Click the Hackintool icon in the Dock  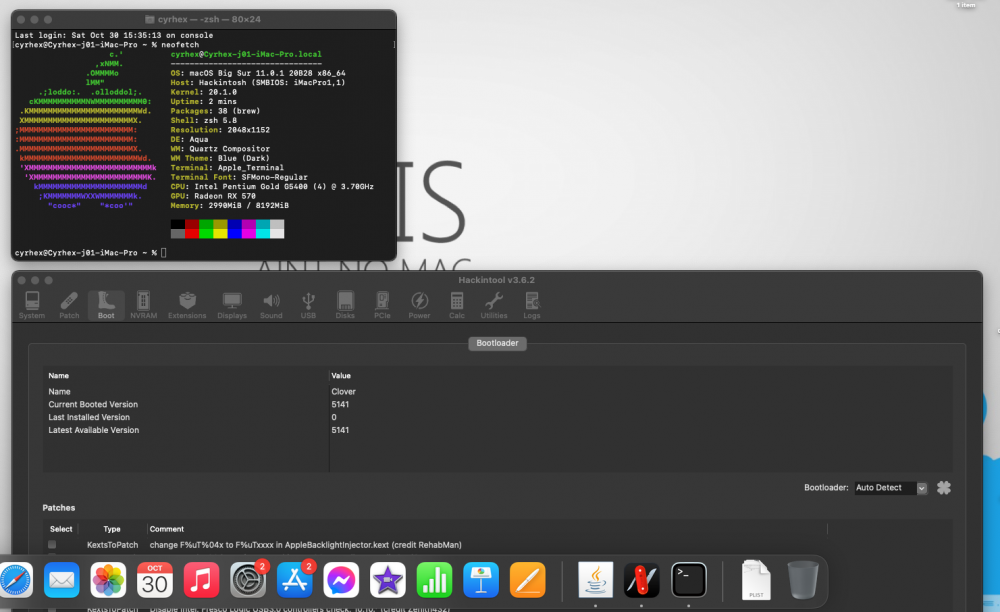click(642, 580)
